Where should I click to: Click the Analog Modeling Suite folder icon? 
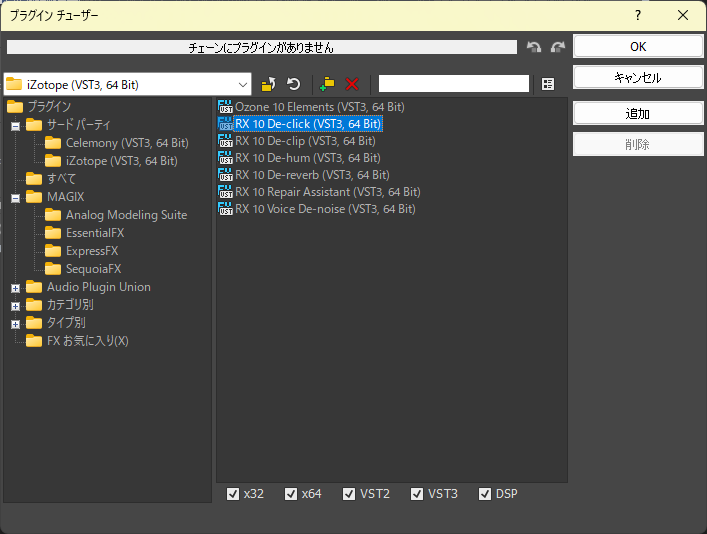click(x=53, y=215)
